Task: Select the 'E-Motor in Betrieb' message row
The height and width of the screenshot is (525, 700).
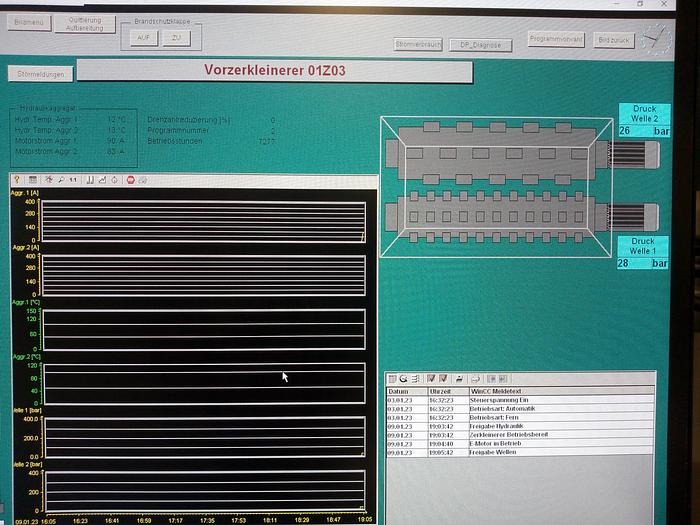Action: coord(520,444)
